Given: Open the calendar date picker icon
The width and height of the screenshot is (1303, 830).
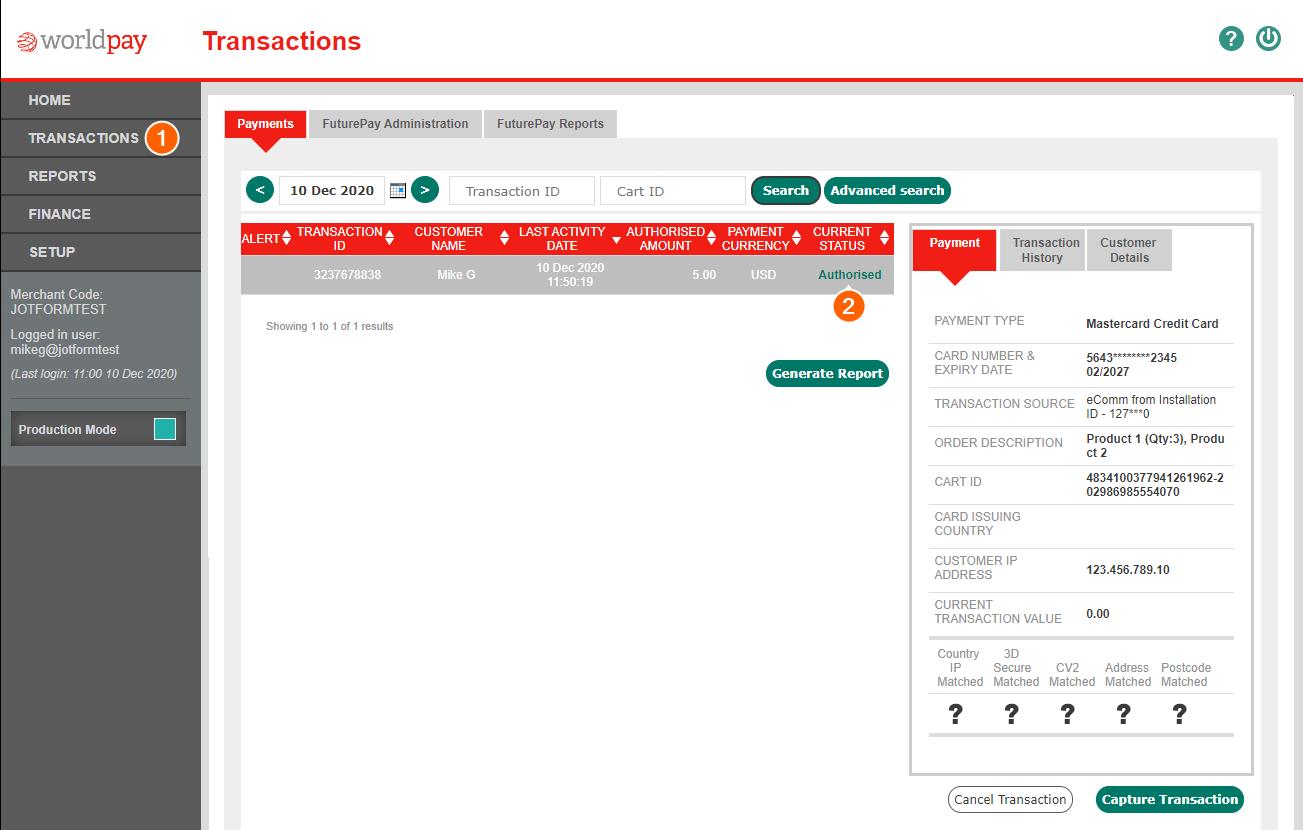Looking at the screenshot, I should (398, 190).
